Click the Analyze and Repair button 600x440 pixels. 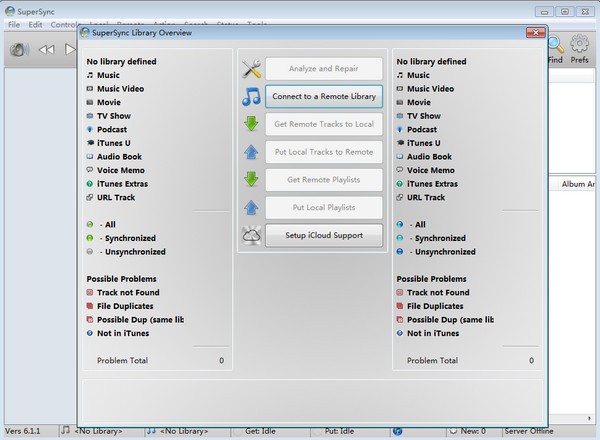click(x=324, y=69)
